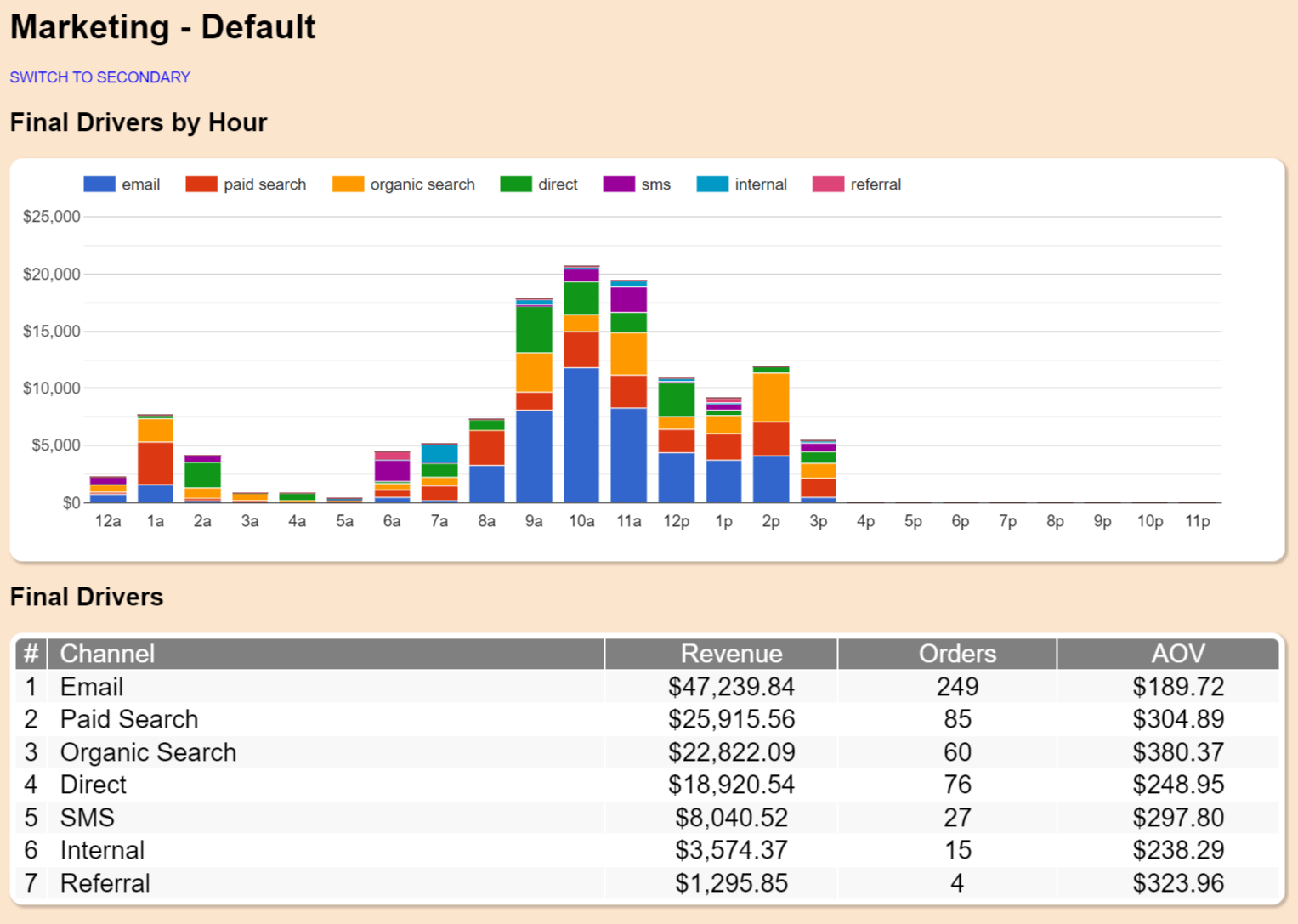Click the 11p hour axis label
The image size is (1298, 924).
(1197, 521)
